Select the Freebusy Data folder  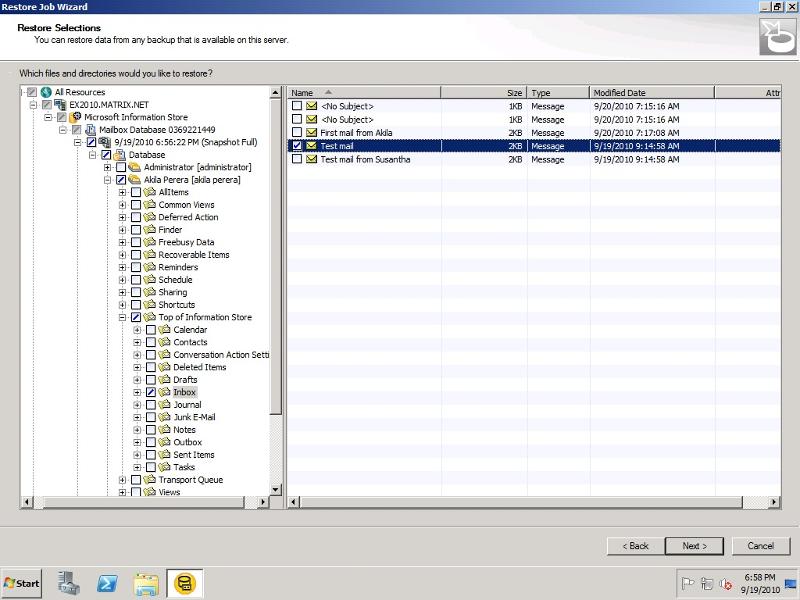(x=186, y=242)
